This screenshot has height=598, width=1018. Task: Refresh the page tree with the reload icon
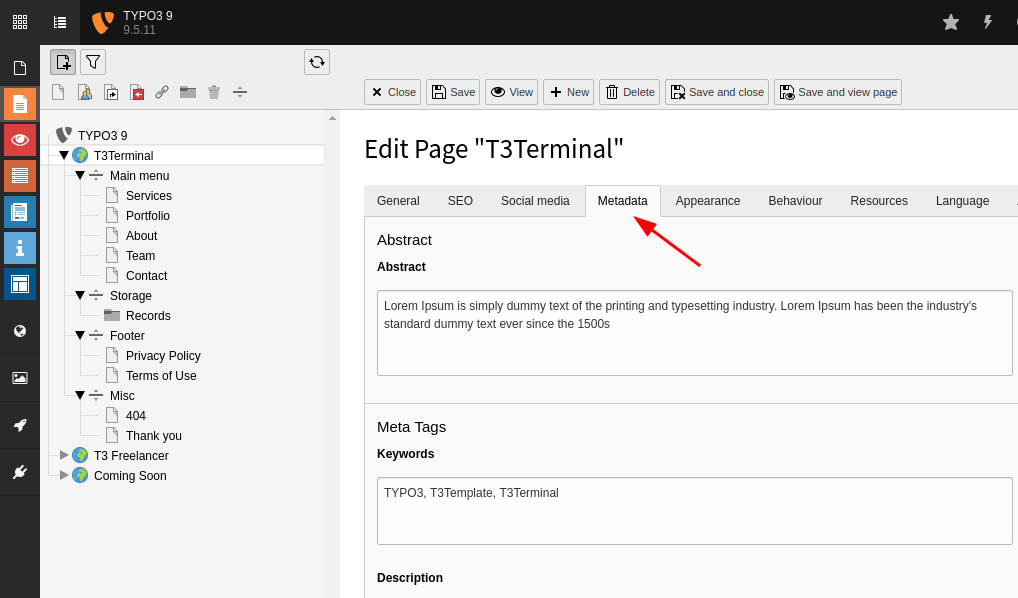(317, 61)
